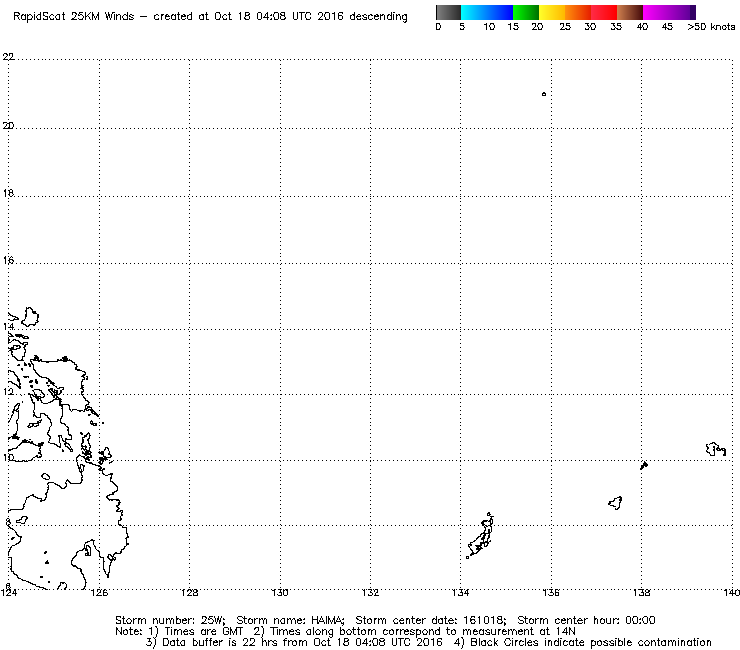740x650 pixels.
Task: Click the latitude '14' axis label
Action: (8, 326)
